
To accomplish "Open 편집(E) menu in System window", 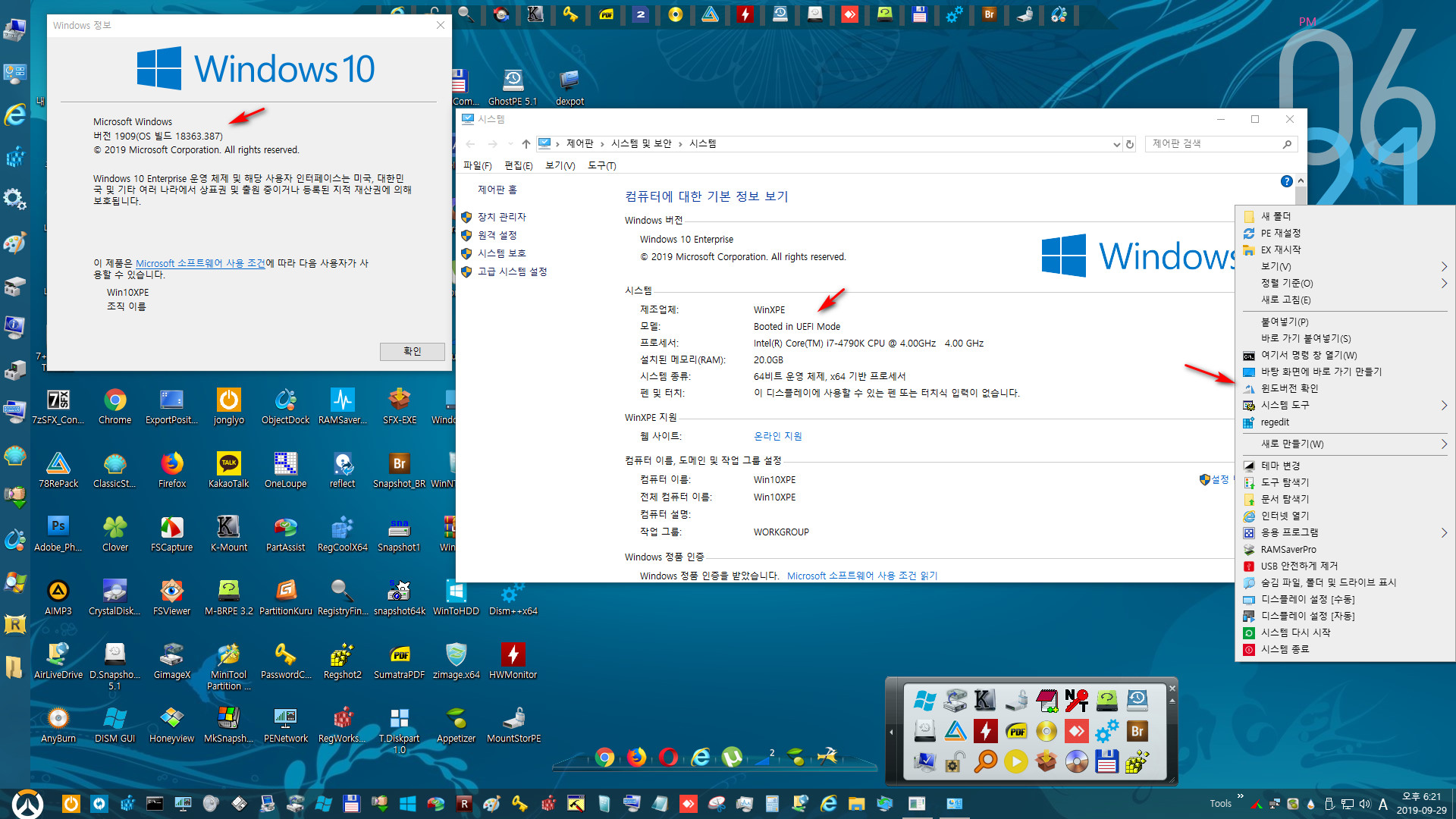I will coord(519,165).
